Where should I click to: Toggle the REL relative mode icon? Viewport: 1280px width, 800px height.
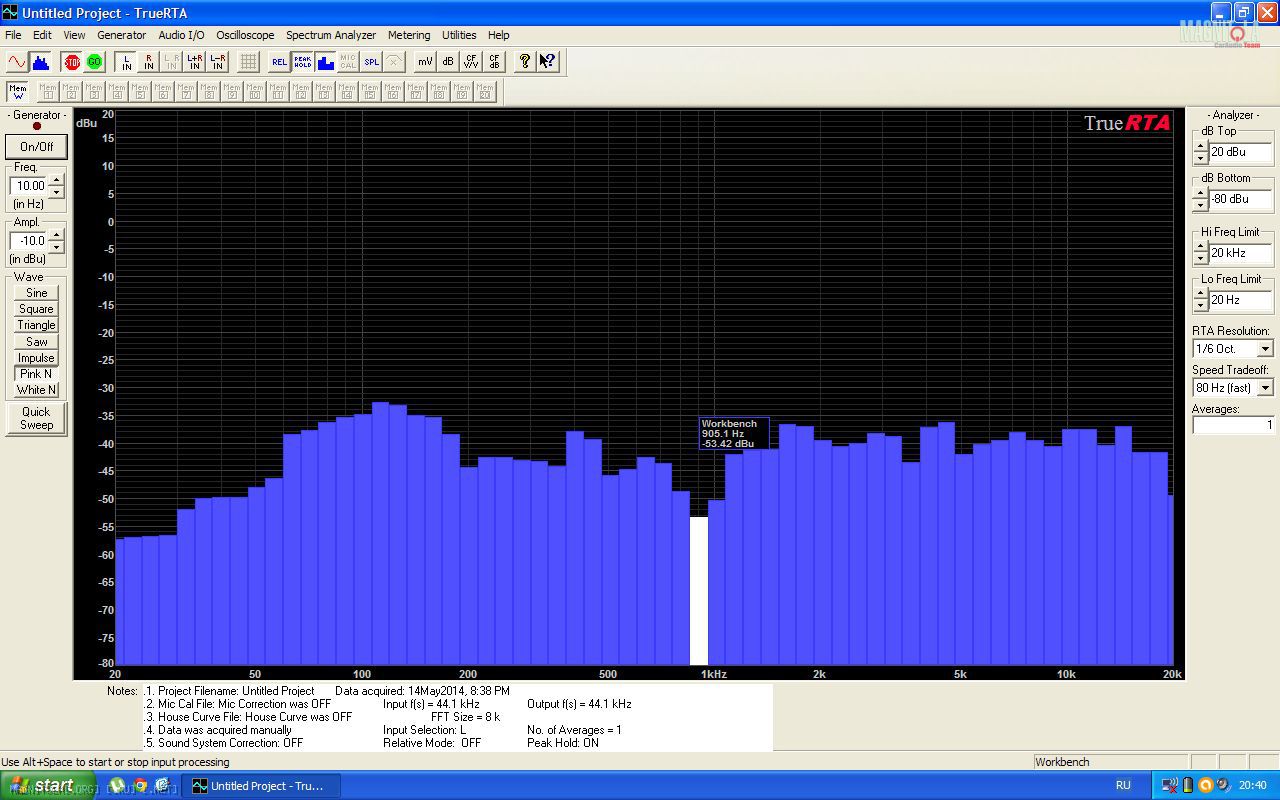pos(279,62)
